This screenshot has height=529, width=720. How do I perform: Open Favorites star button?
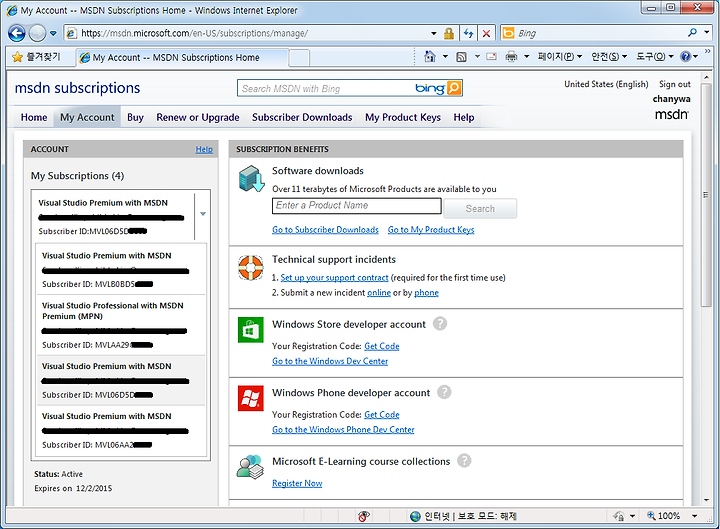[x=37, y=57]
